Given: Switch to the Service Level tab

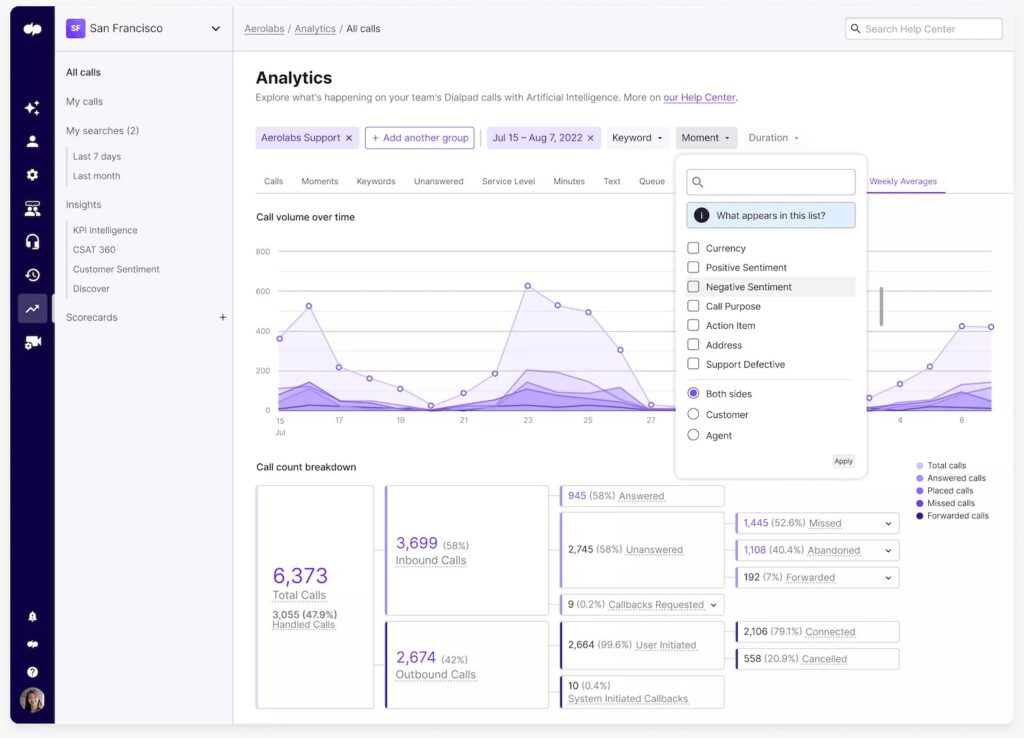Looking at the screenshot, I should click(508, 182).
